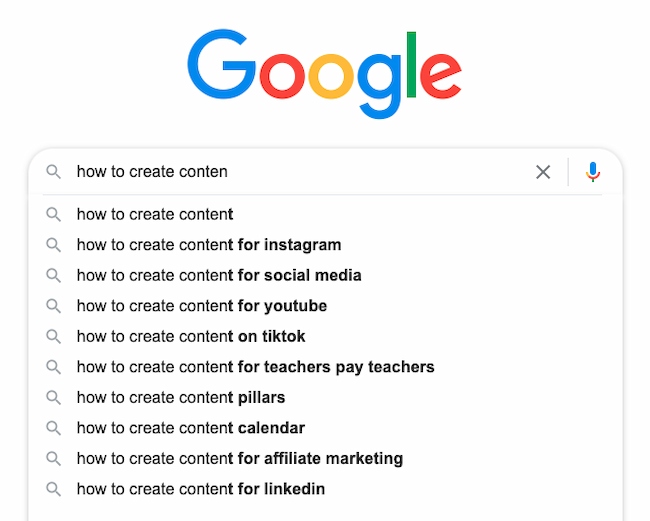Pick the 'content pillars' suggestion
The width and height of the screenshot is (650, 521).
coord(180,398)
